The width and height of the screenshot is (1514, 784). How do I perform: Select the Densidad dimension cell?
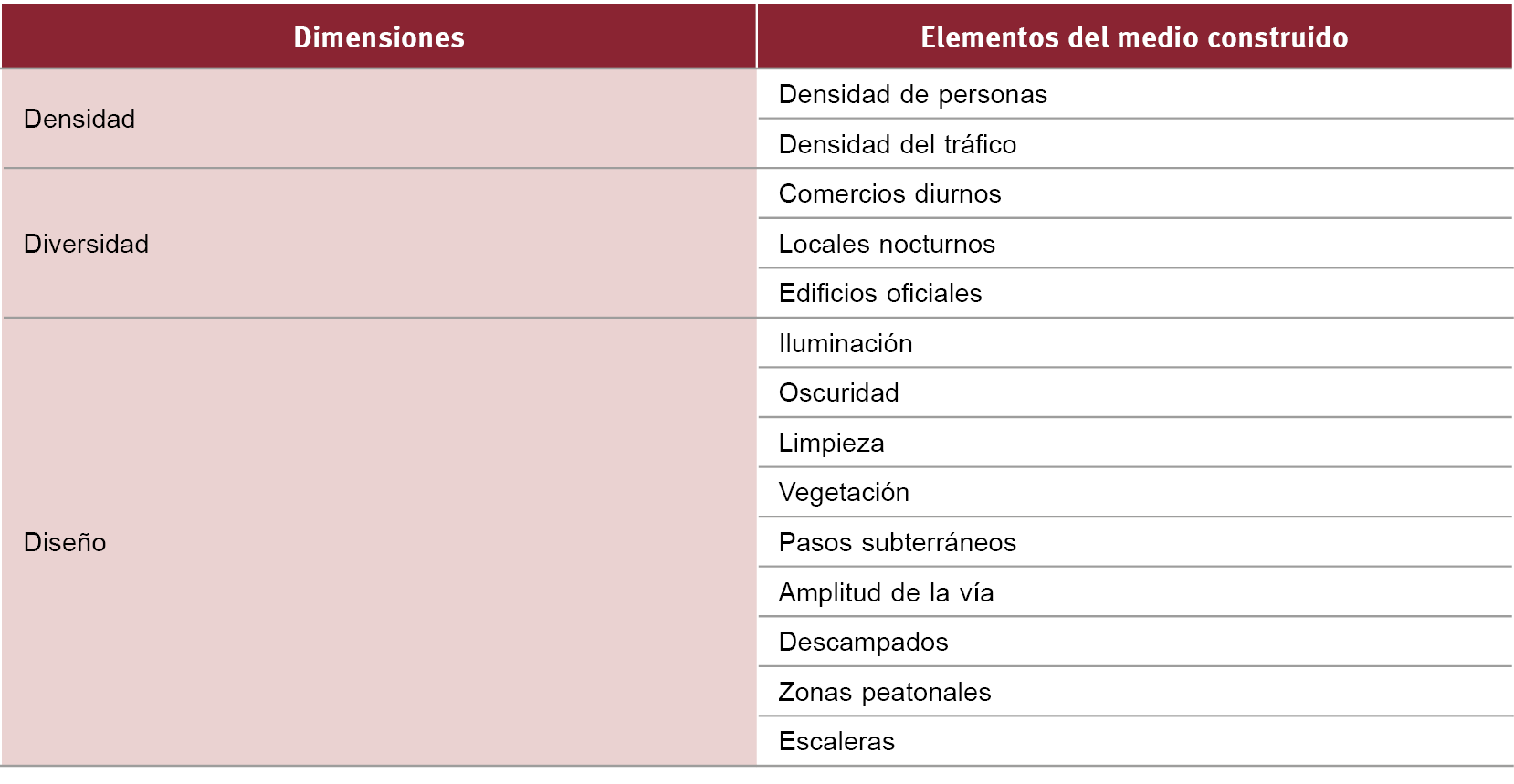79,119
